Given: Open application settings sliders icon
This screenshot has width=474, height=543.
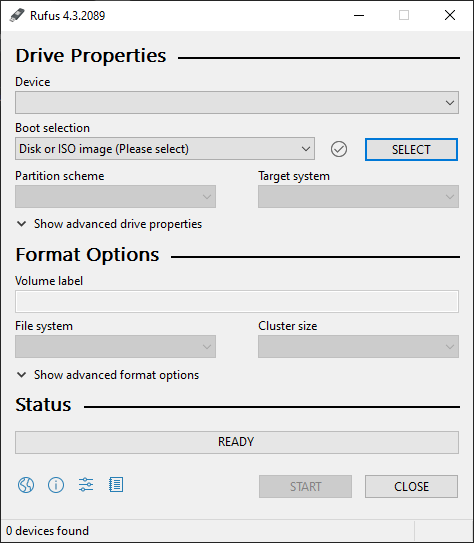Looking at the screenshot, I should tap(86, 484).
